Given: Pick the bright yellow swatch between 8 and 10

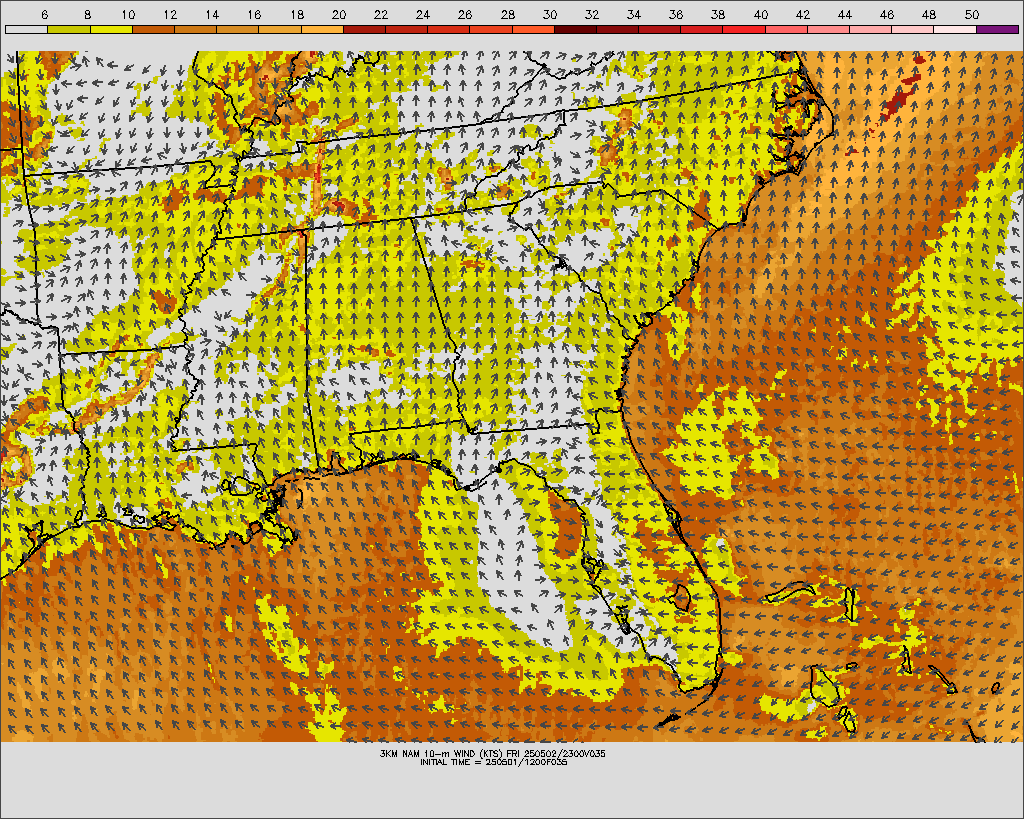Looking at the screenshot, I should pos(111,29).
